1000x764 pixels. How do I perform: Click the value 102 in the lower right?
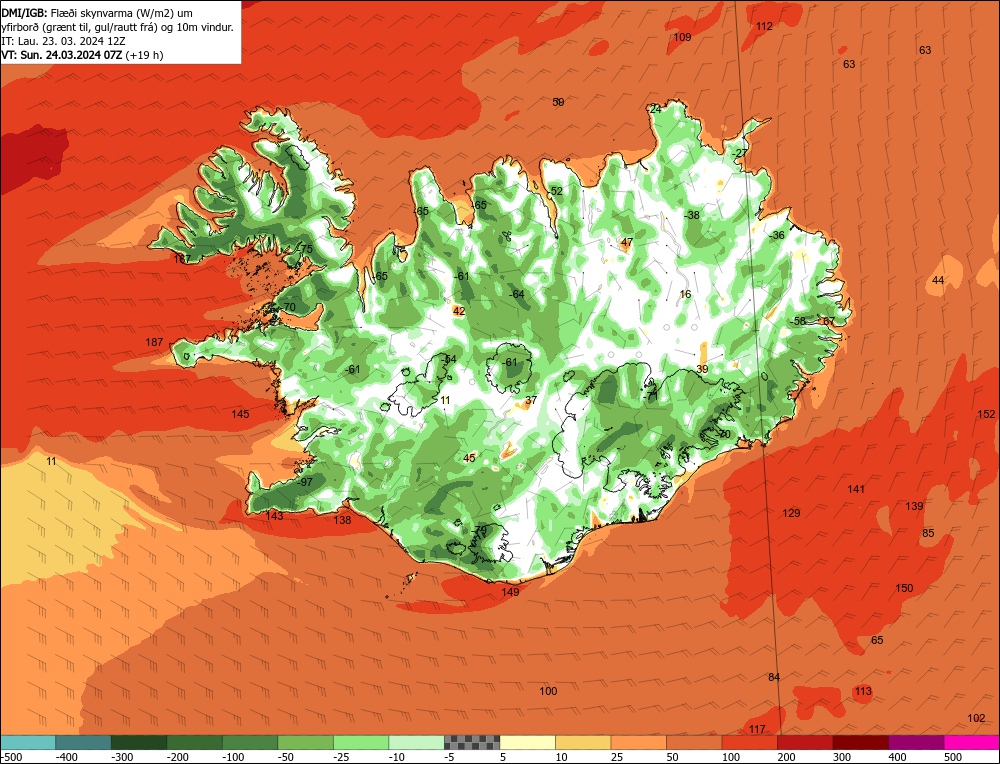pos(976,718)
